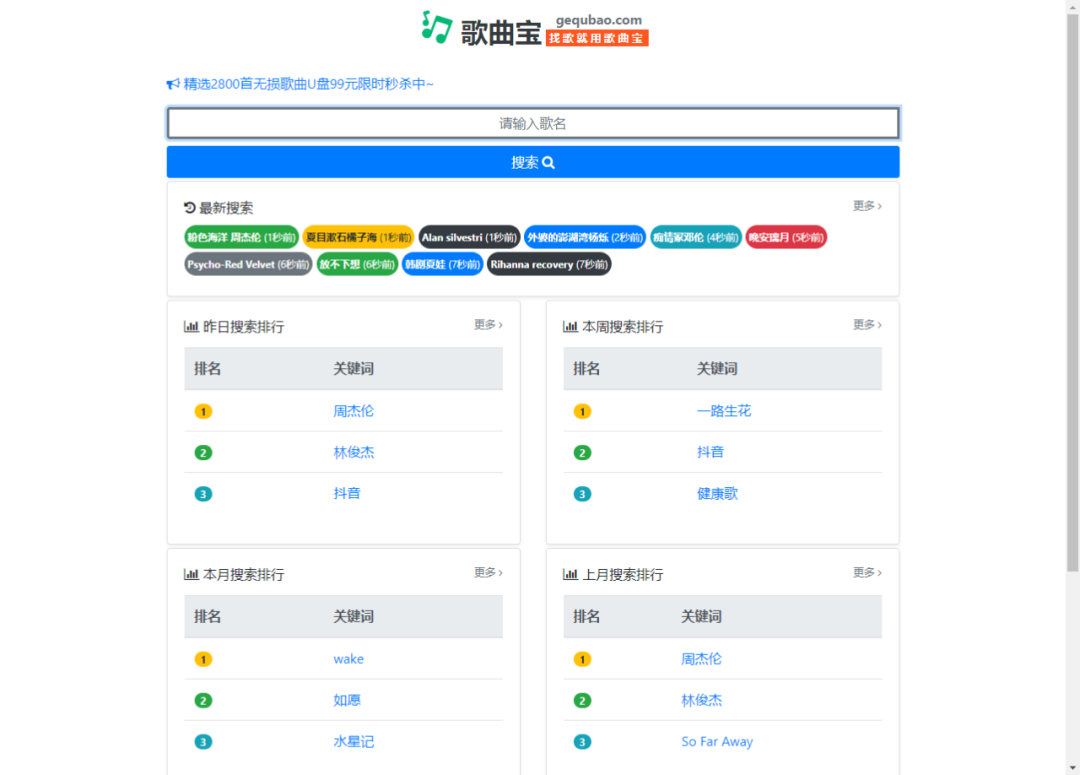
Task: Open 更多 for 上月搜索排行
Action: pyautogui.click(x=867, y=572)
